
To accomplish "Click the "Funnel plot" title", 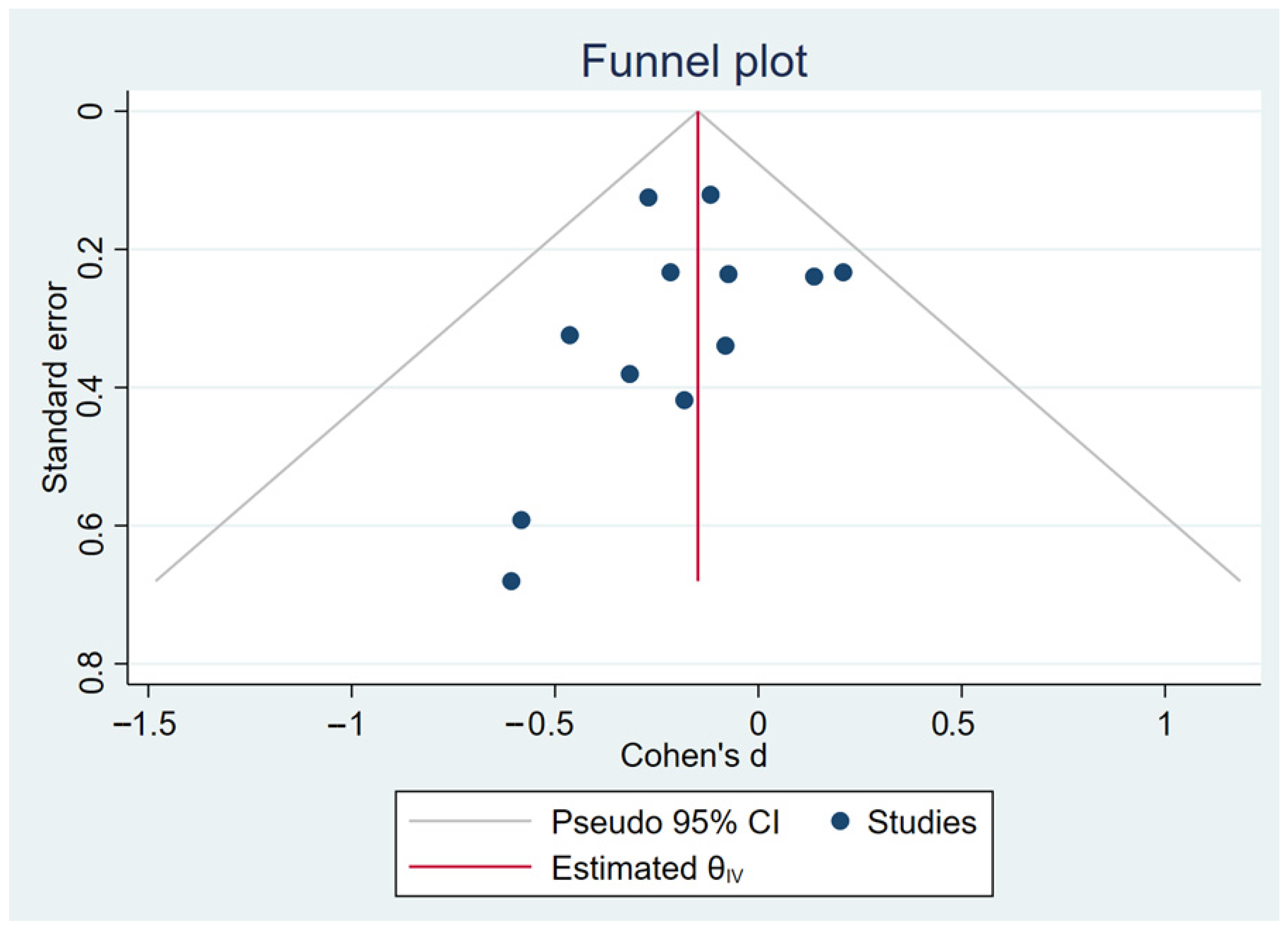I will (x=693, y=61).
